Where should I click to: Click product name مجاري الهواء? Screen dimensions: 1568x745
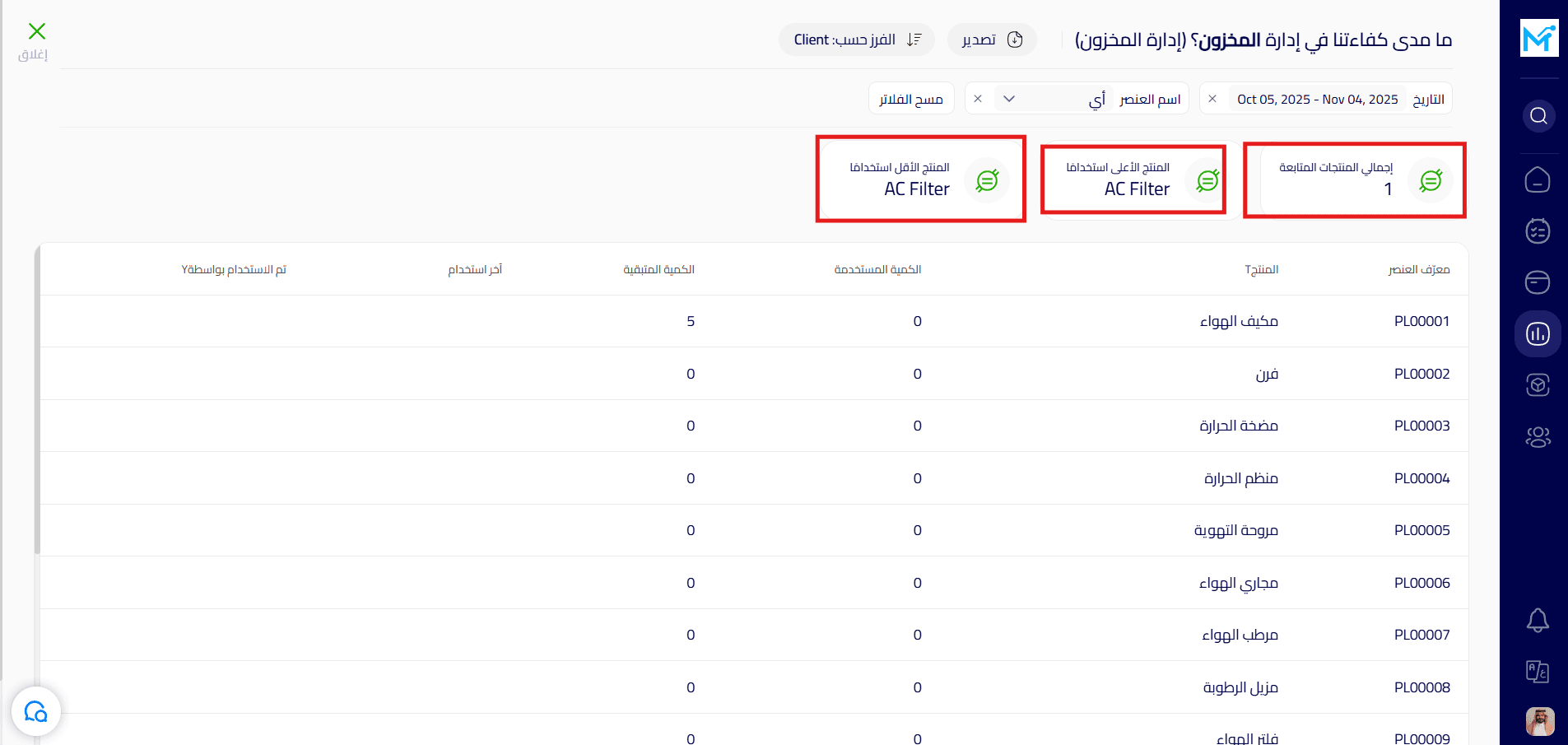(x=1239, y=583)
